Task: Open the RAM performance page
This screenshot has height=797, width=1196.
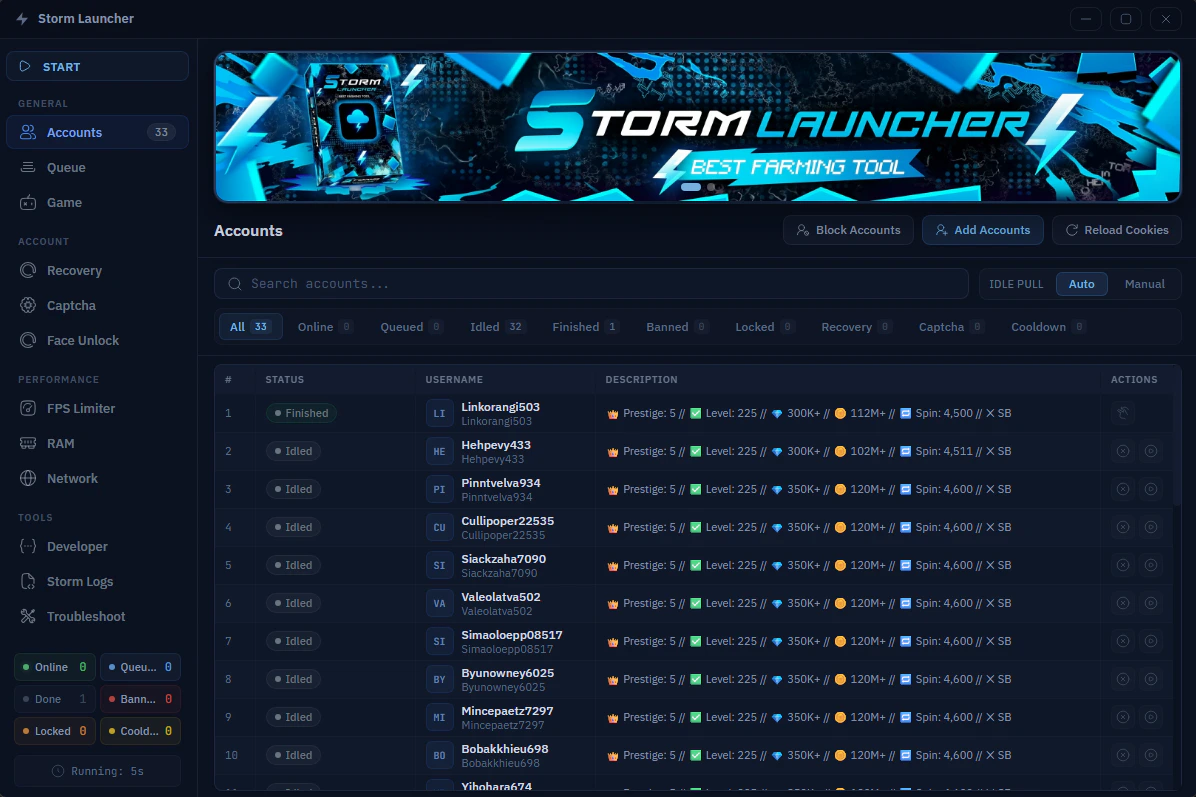Action: tap(97, 443)
